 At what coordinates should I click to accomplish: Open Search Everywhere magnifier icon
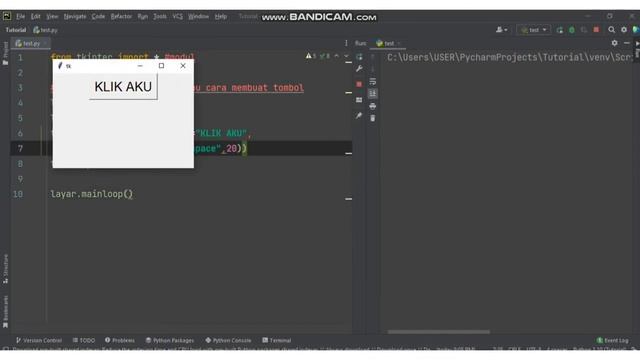611,30
